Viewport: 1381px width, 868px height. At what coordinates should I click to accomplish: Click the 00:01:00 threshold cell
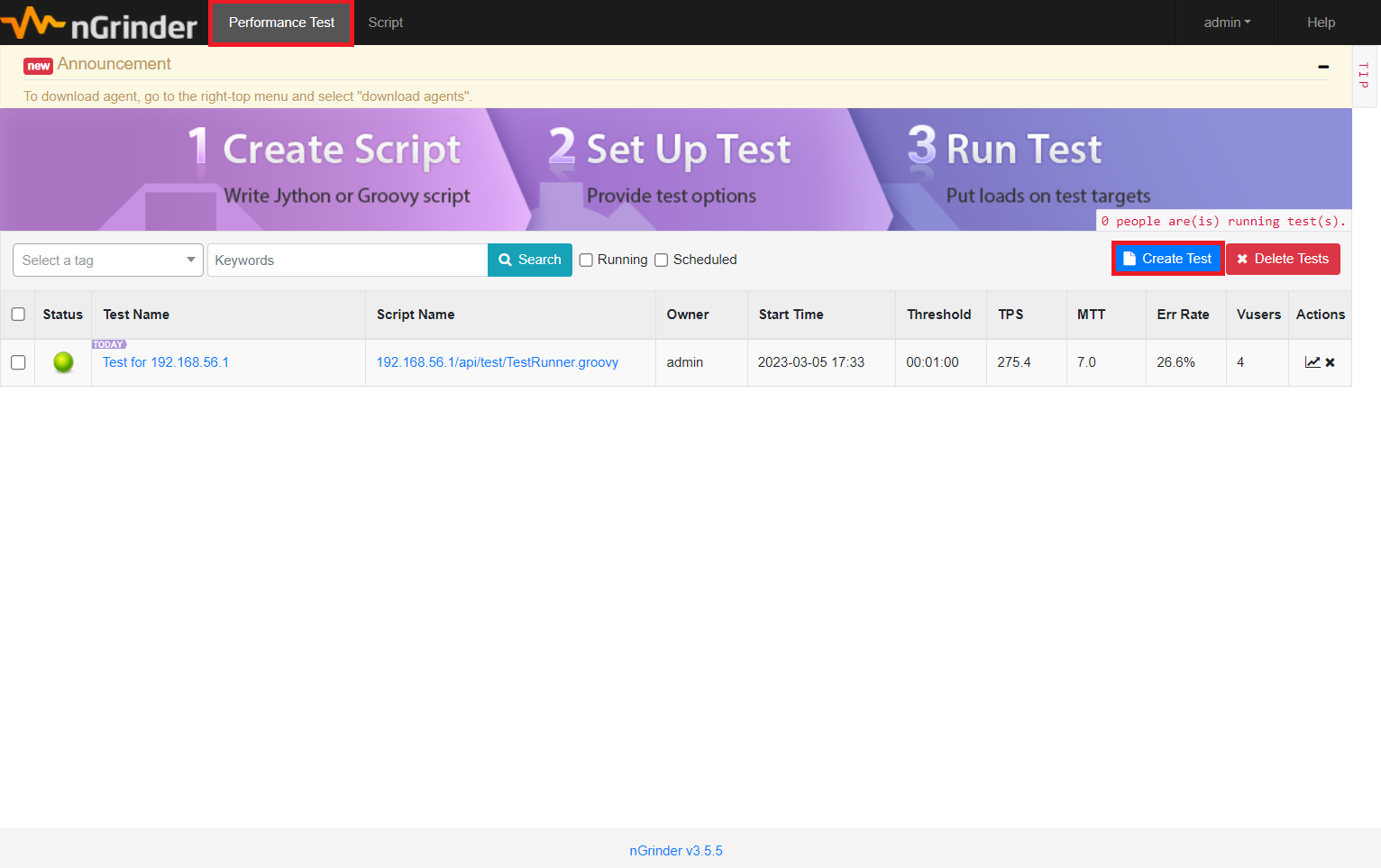pyautogui.click(x=932, y=362)
